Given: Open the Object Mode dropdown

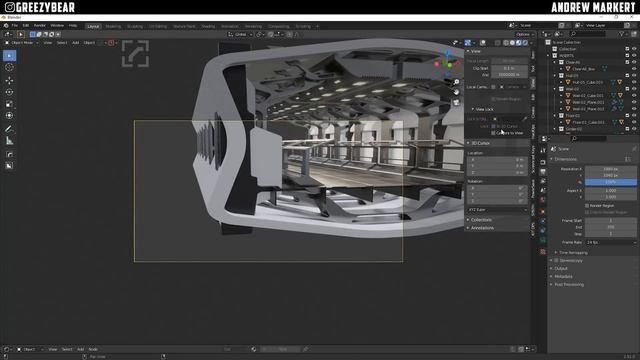Looking at the screenshot, I should pos(21,42).
